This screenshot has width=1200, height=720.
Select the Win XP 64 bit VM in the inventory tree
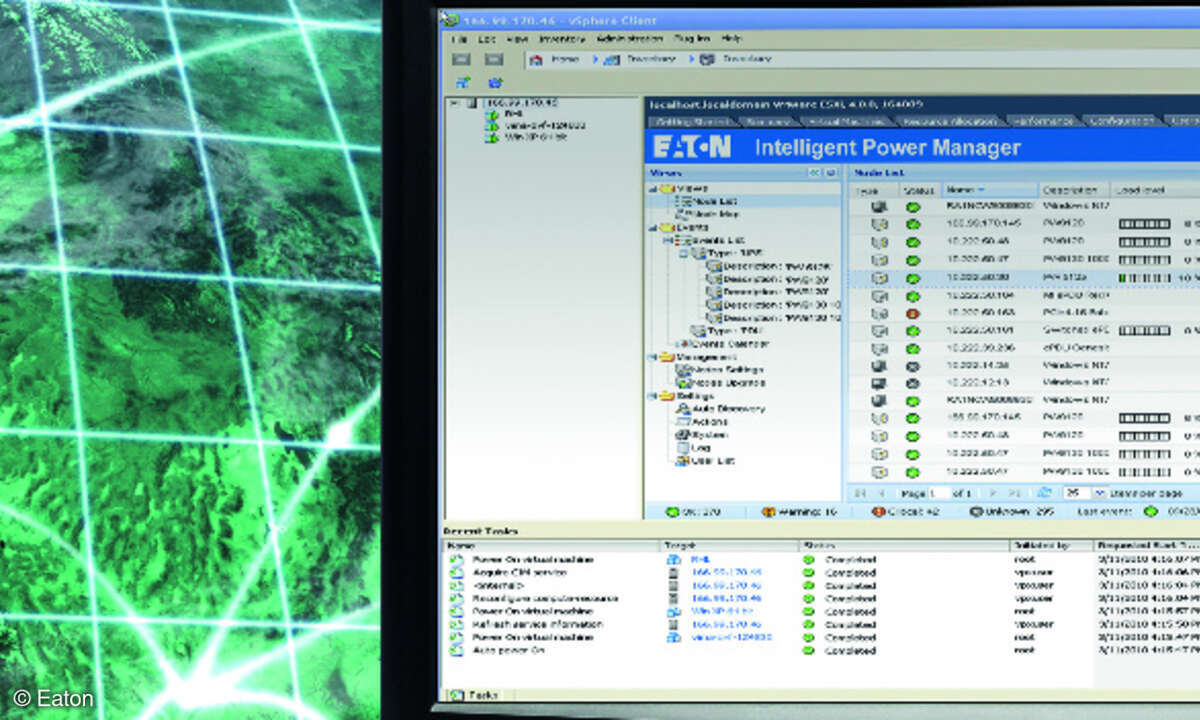point(526,137)
